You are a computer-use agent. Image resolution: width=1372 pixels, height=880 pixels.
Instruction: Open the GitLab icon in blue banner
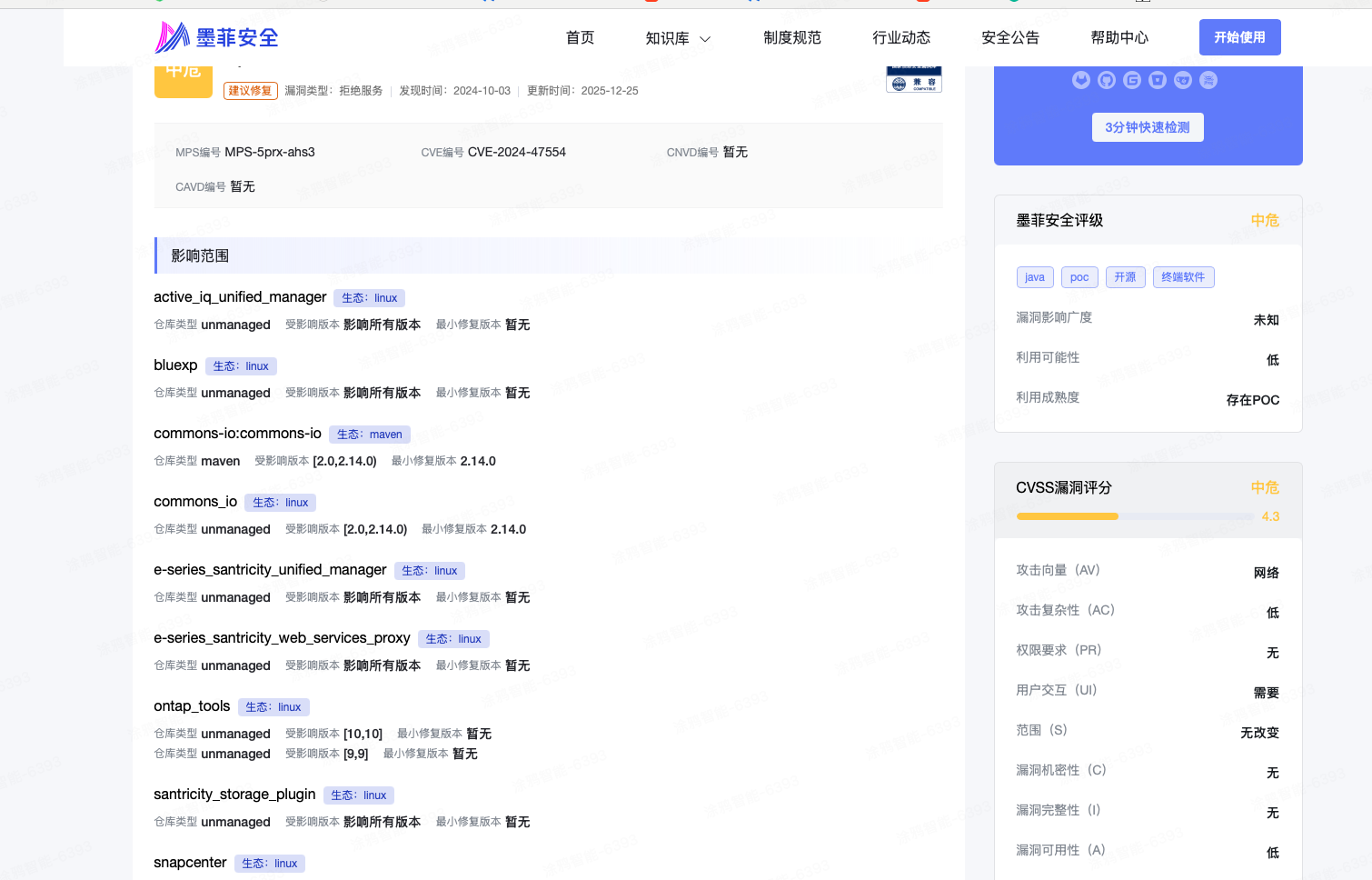(x=1081, y=80)
